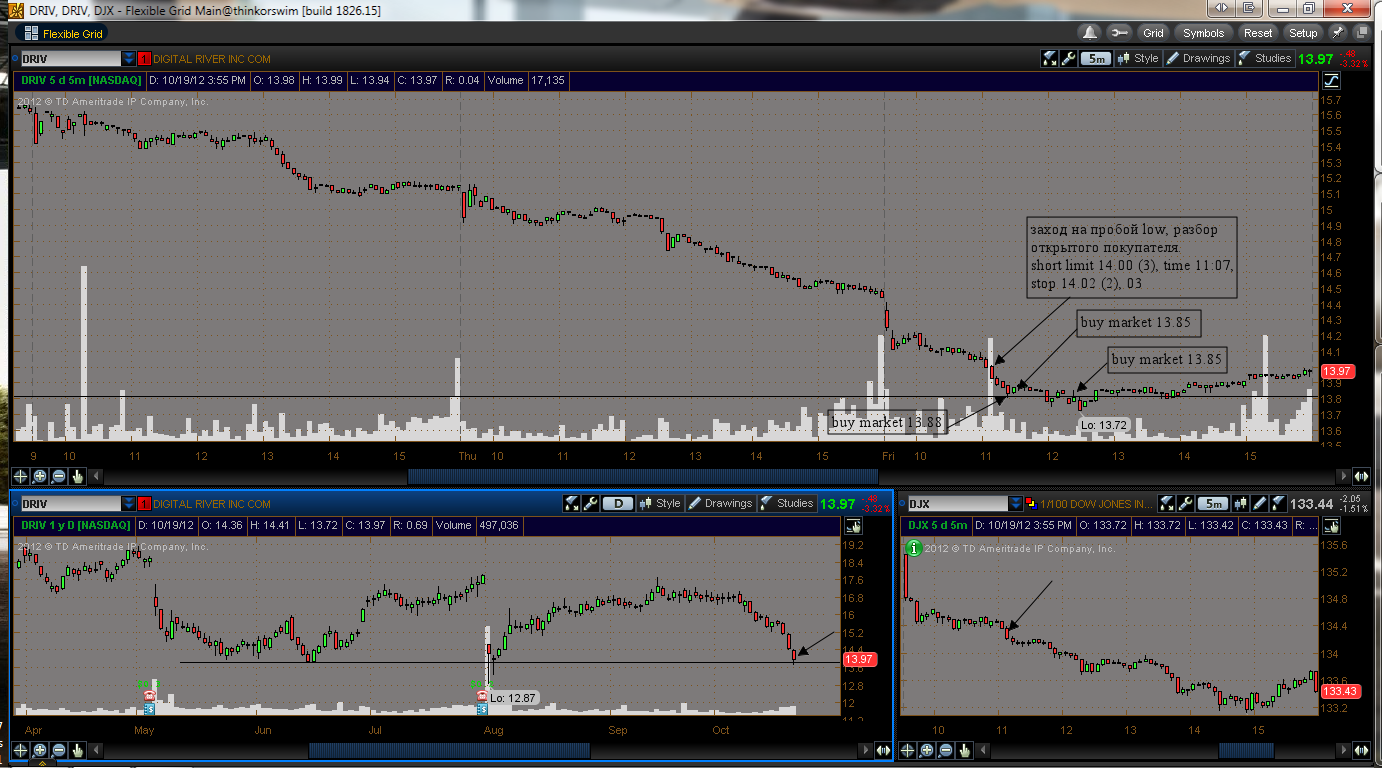The width and height of the screenshot is (1382, 768).
Task: Open the Grid button menu
Action: pos(1154,33)
